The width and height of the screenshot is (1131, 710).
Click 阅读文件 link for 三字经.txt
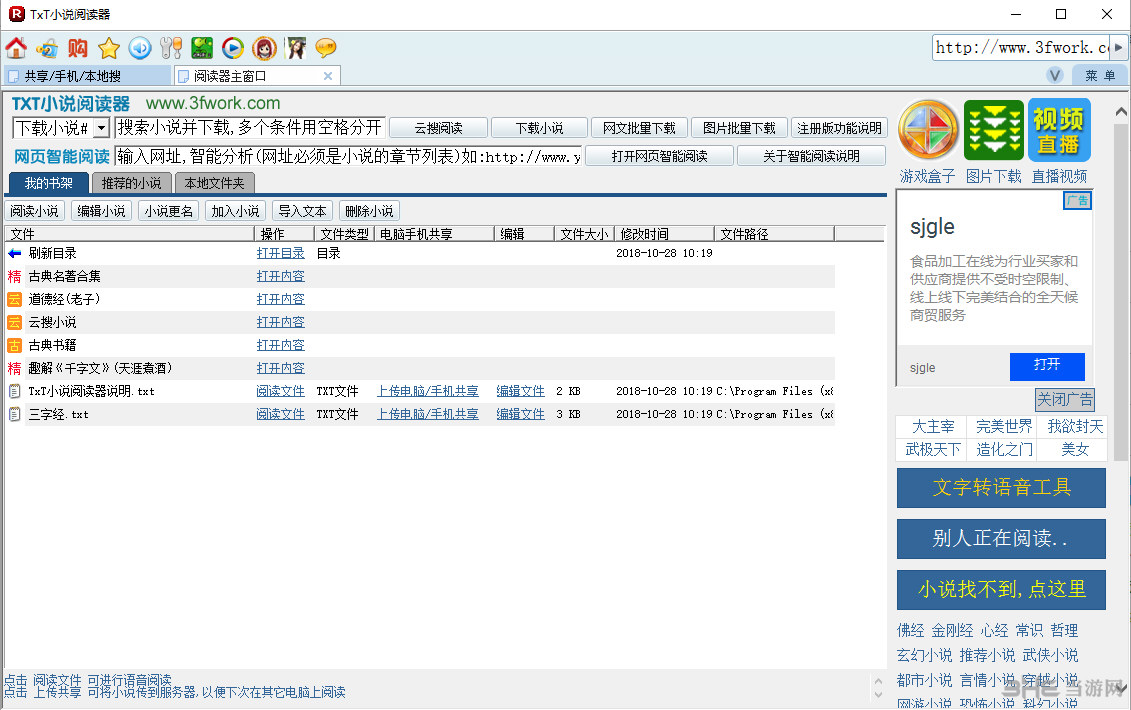tap(280, 413)
